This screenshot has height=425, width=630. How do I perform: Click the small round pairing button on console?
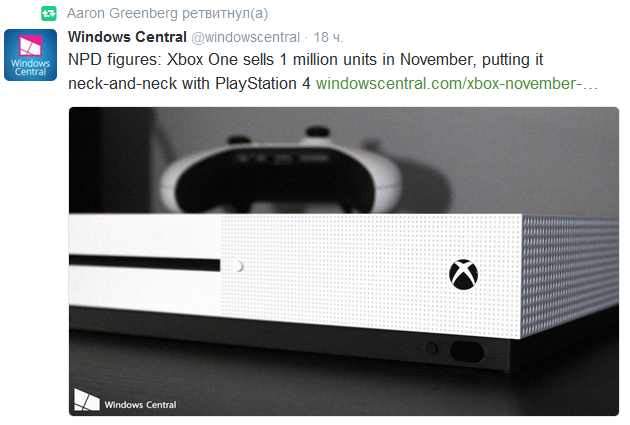click(x=432, y=348)
